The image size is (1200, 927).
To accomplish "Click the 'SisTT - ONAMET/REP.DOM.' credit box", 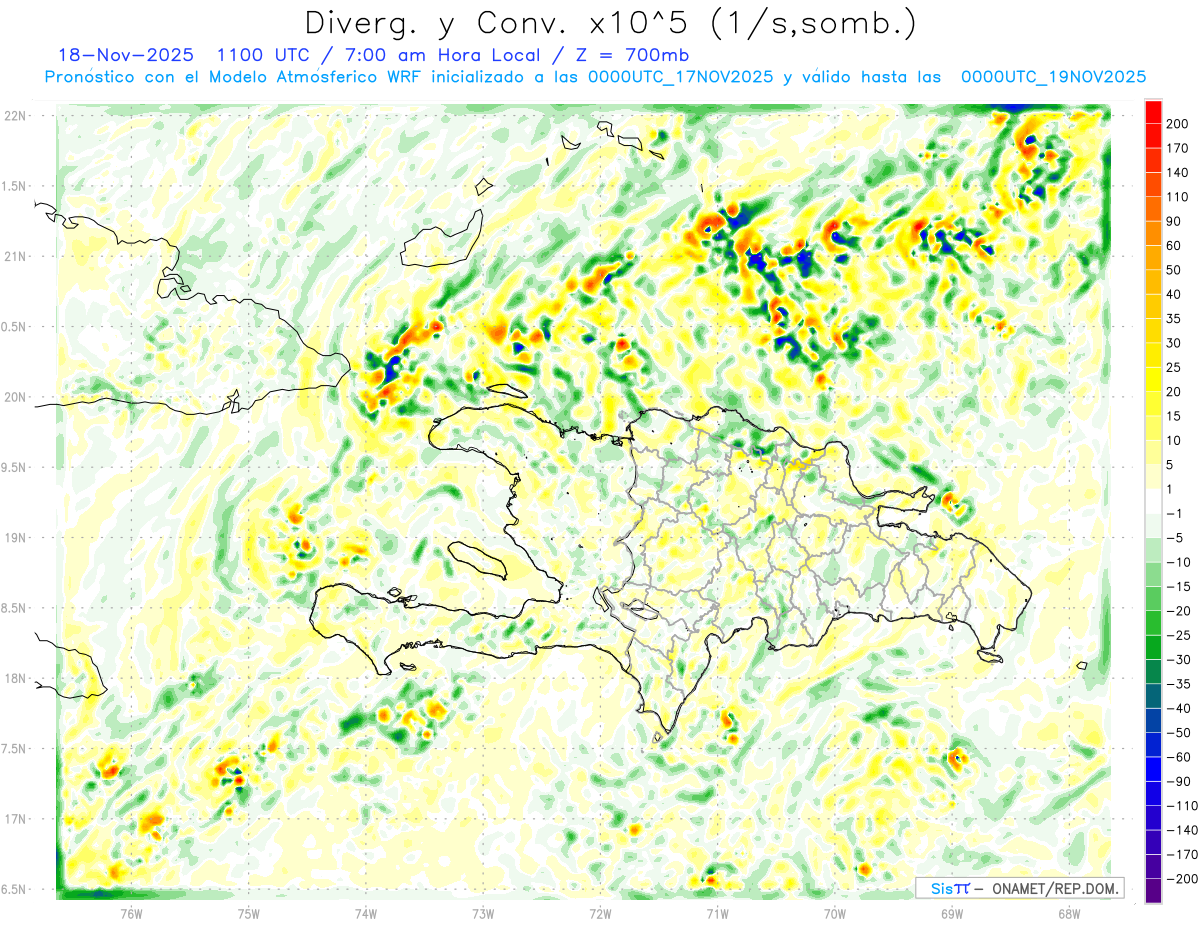I will tap(1019, 888).
